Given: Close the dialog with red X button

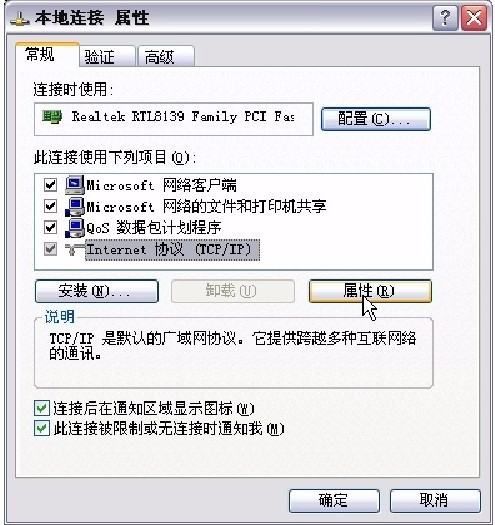Looking at the screenshot, I should pos(474,18).
